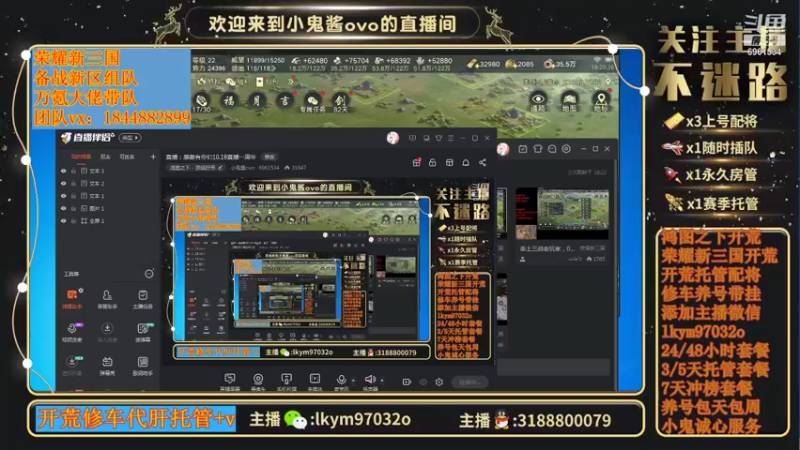Image resolution: width=800 pixels, height=450 pixels.
Task: Toggle visibility of 文本 2 layer
Action: click(x=63, y=184)
